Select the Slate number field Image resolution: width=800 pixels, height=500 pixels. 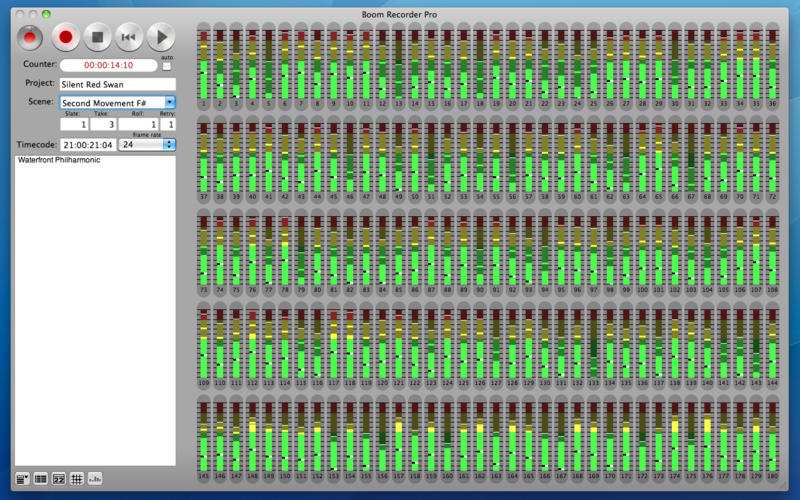(x=72, y=125)
